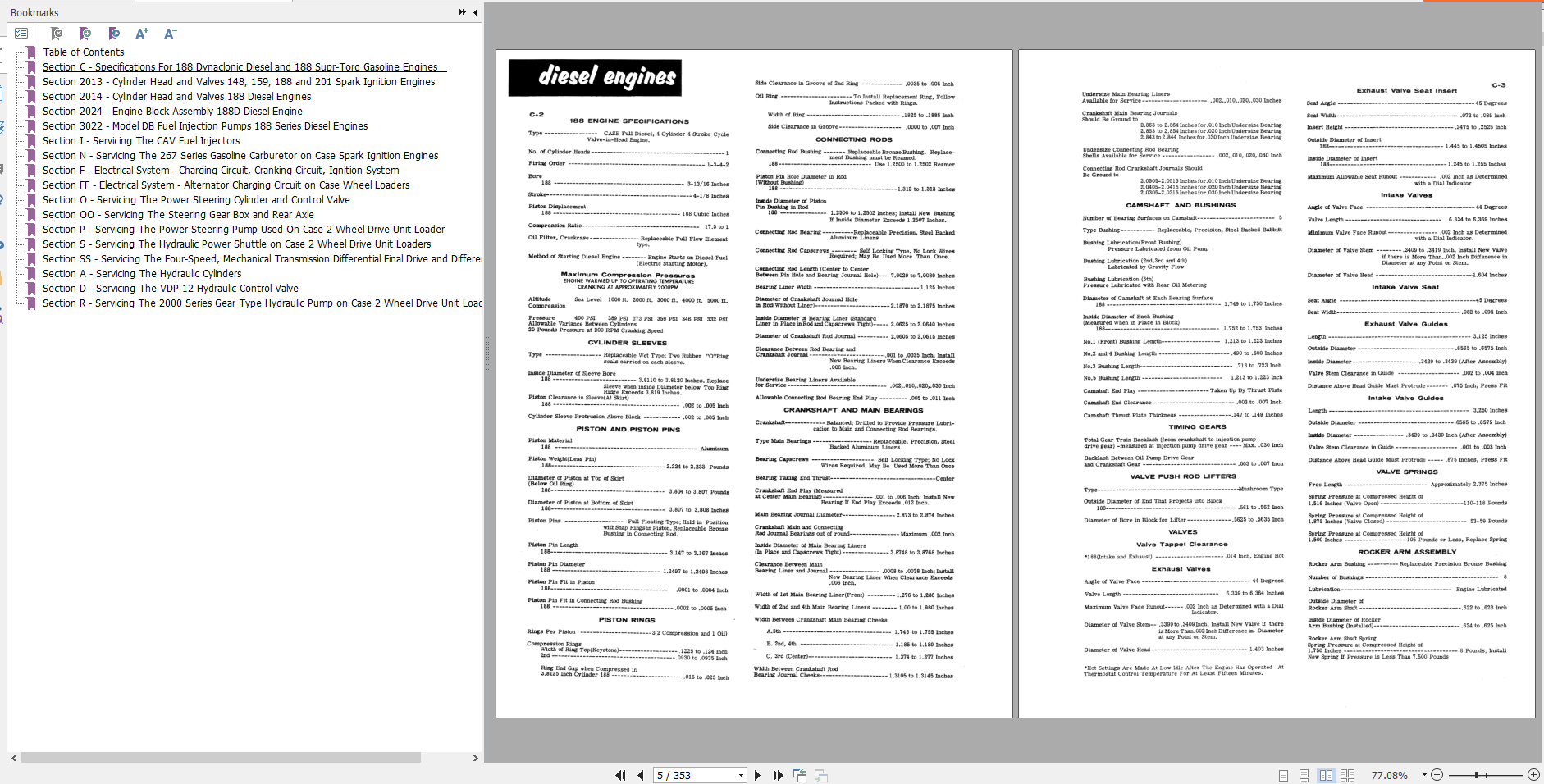Go to the first page
Image resolution: width=1544 pixels, height=784 pixels.
coord(620,775)
